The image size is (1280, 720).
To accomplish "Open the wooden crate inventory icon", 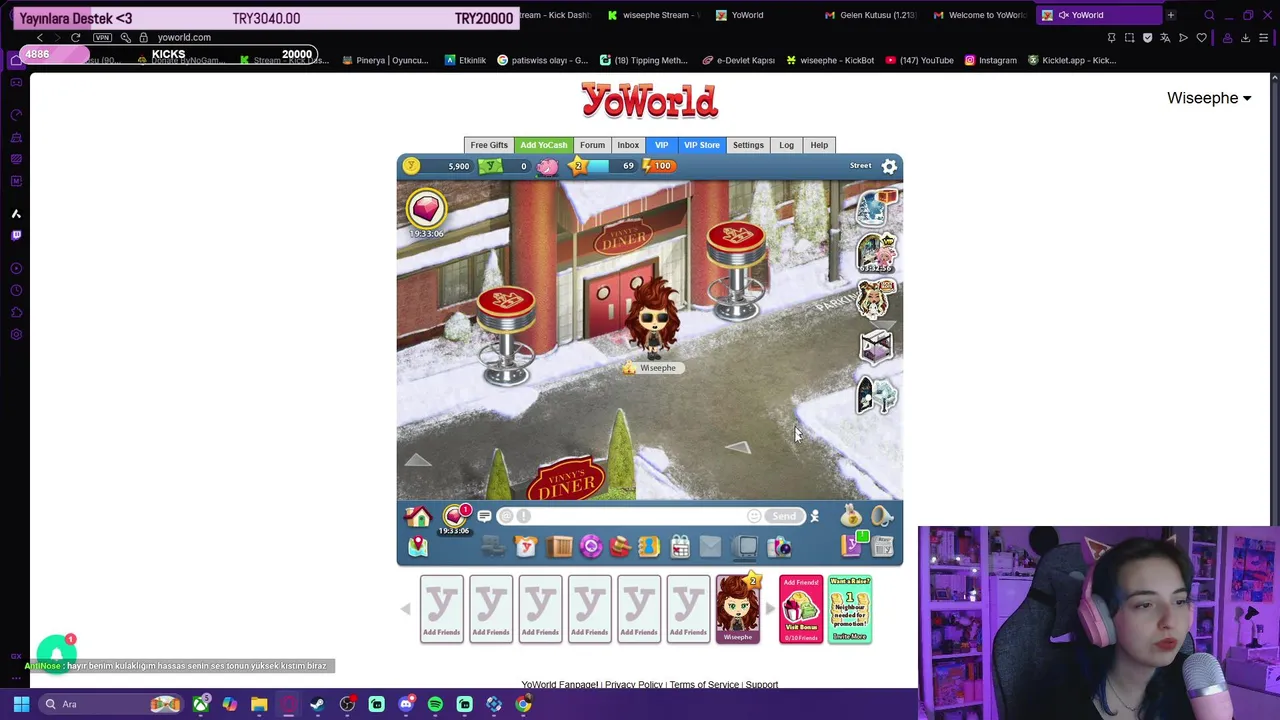I will pyautogui.click(x=559, y=547).
